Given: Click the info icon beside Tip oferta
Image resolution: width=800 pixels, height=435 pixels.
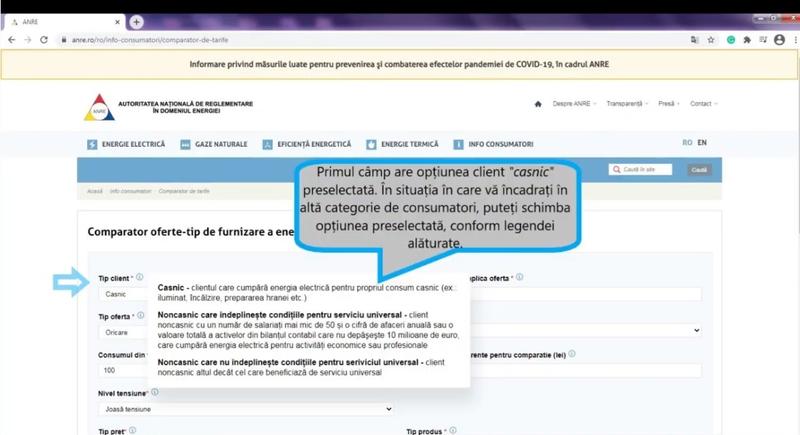Looking at the screenshot, I should (x=141, y=315).
